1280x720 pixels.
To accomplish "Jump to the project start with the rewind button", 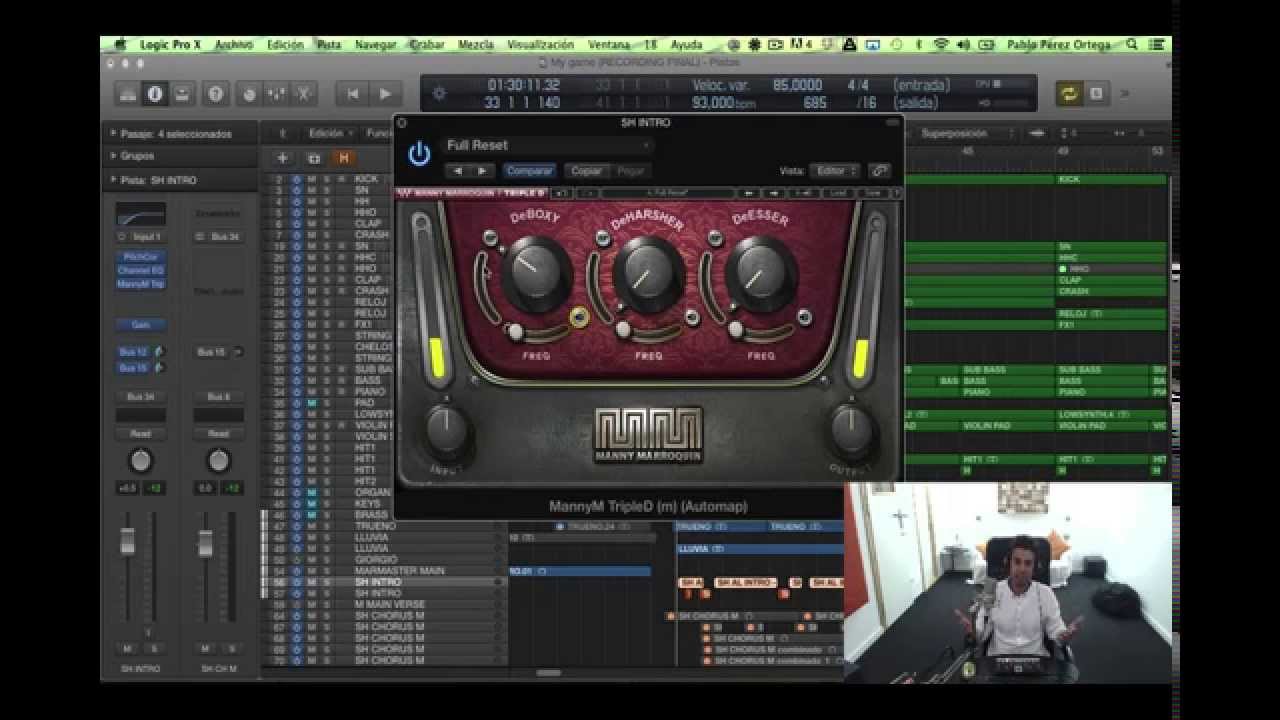I will (352, 94).
